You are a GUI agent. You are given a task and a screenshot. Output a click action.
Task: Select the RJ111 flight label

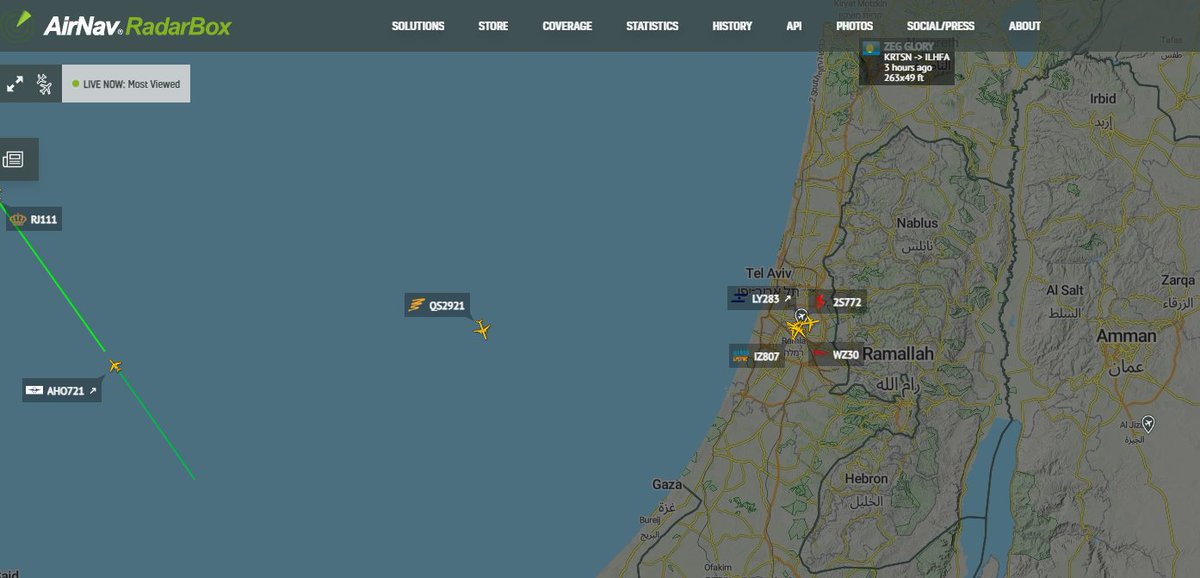point(35,220)
